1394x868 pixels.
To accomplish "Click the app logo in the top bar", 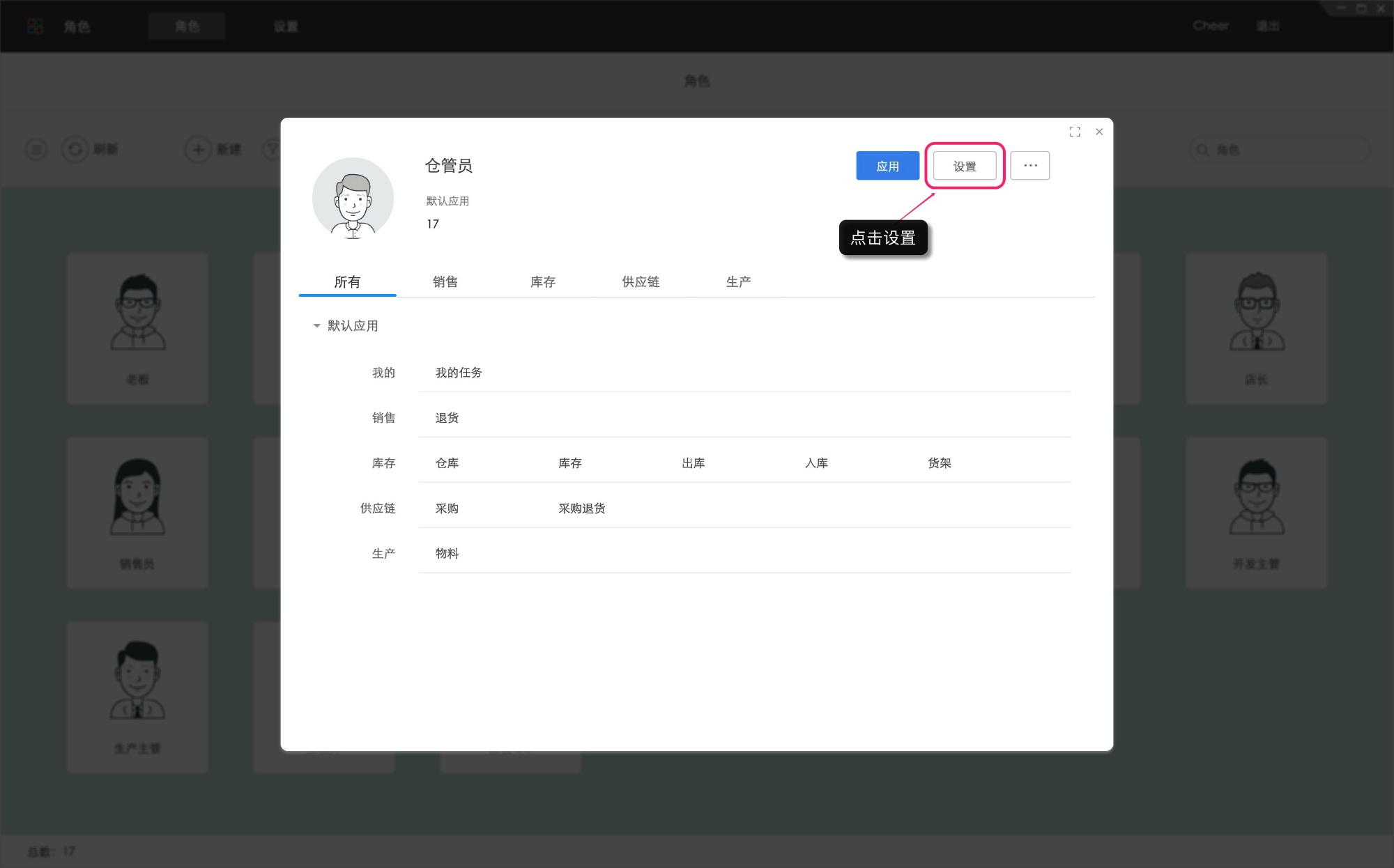I will coord(35,26).
